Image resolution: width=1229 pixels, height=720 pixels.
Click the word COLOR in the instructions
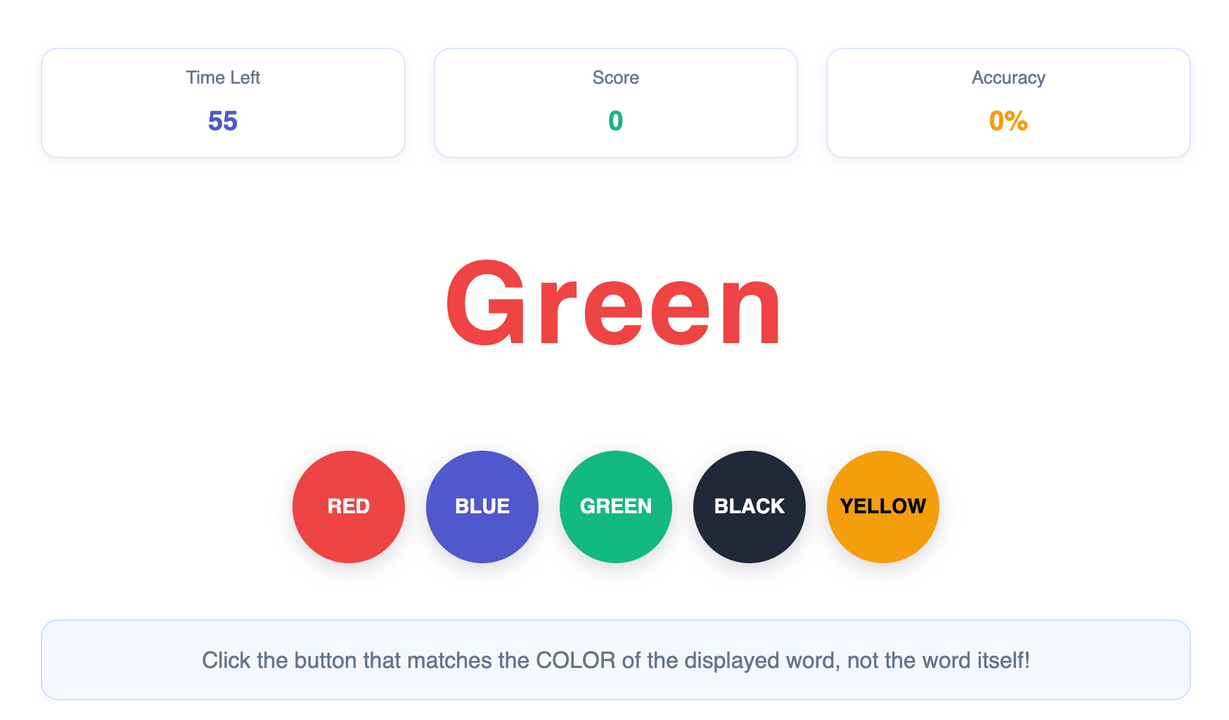574,660
